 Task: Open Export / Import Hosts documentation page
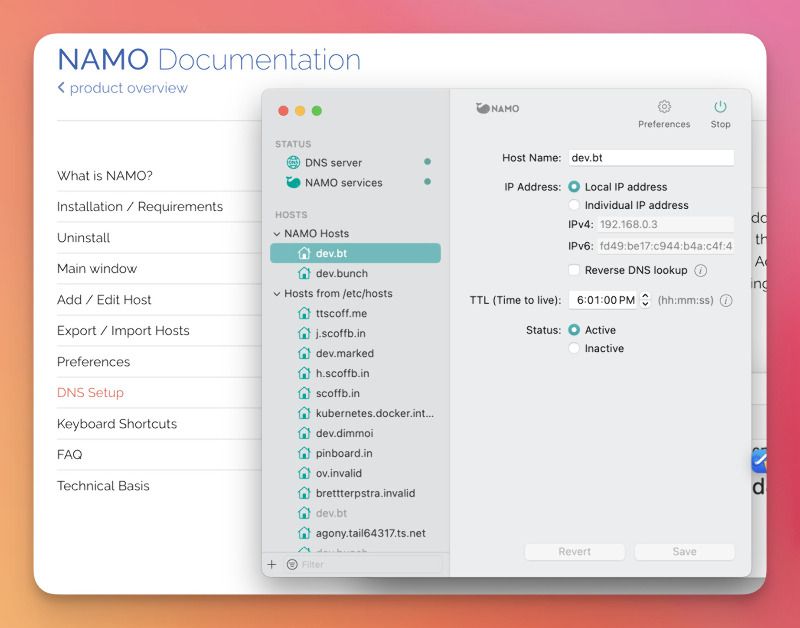pos(123,331)
